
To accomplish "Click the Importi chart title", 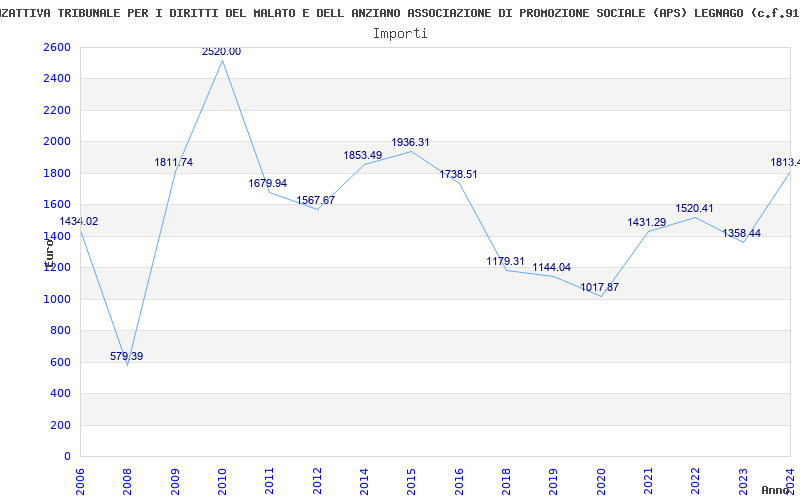I will tap(400, 34).
